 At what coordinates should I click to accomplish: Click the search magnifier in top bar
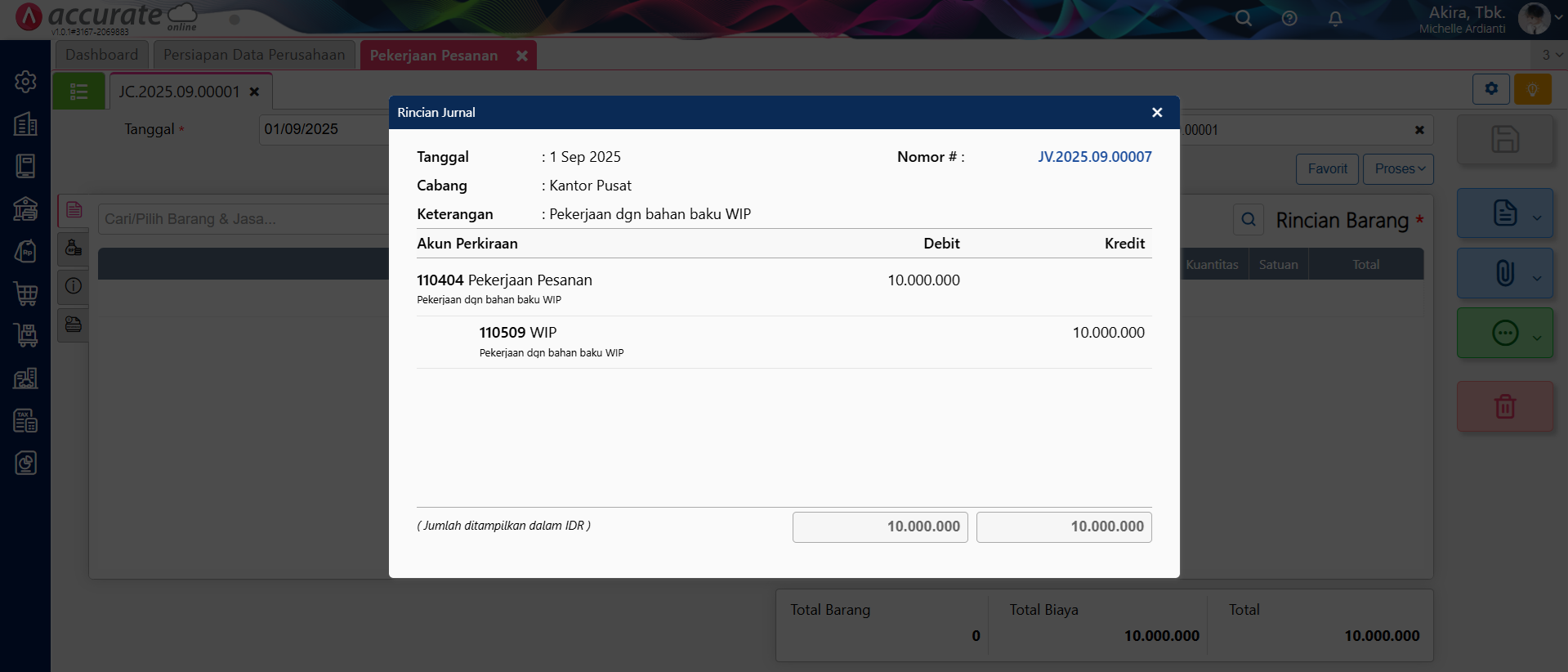(1243, 19)
